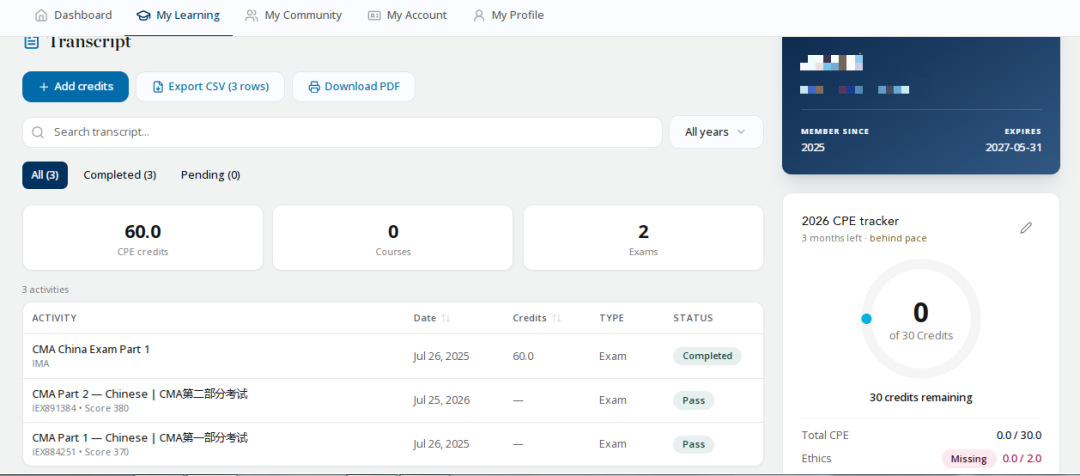Image resolution: width=1080 pixels, height=476 pixels.
Task: Focus the Search transcript field
Action: [x=342, y=132]
